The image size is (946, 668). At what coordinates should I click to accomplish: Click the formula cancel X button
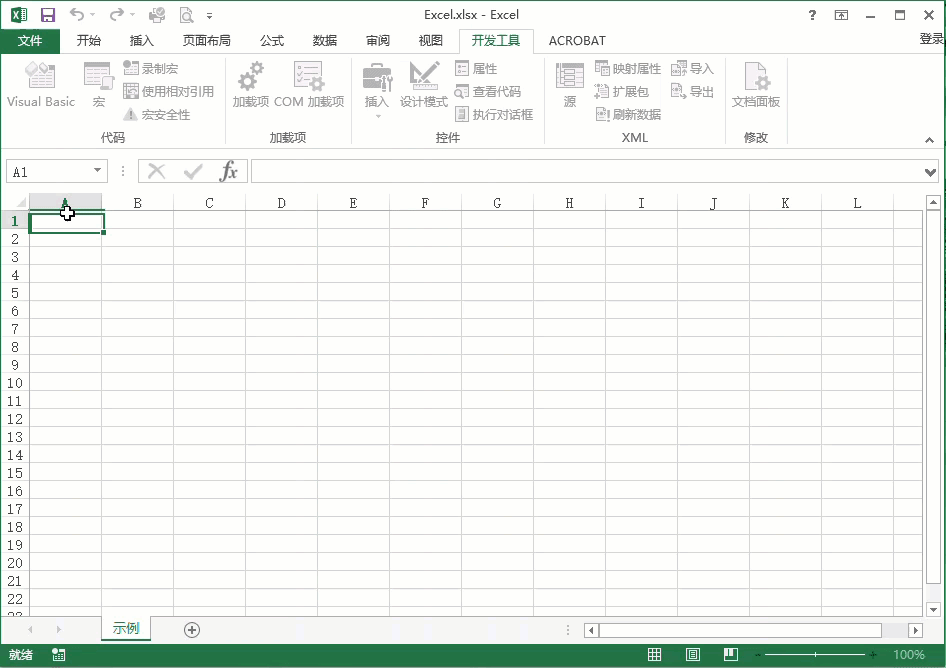pyautogui.click(x=157, y=171)
